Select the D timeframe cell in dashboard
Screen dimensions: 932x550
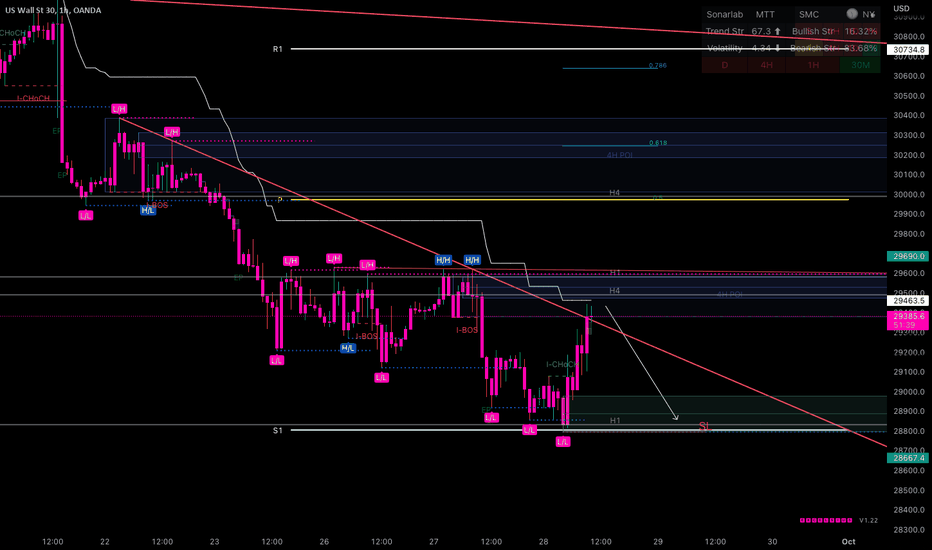(724, 65)
